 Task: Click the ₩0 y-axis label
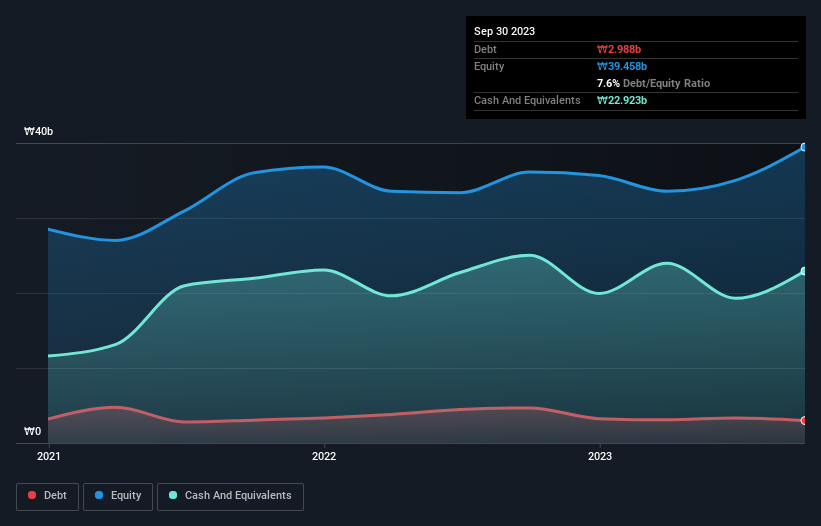tap(32, 431)
